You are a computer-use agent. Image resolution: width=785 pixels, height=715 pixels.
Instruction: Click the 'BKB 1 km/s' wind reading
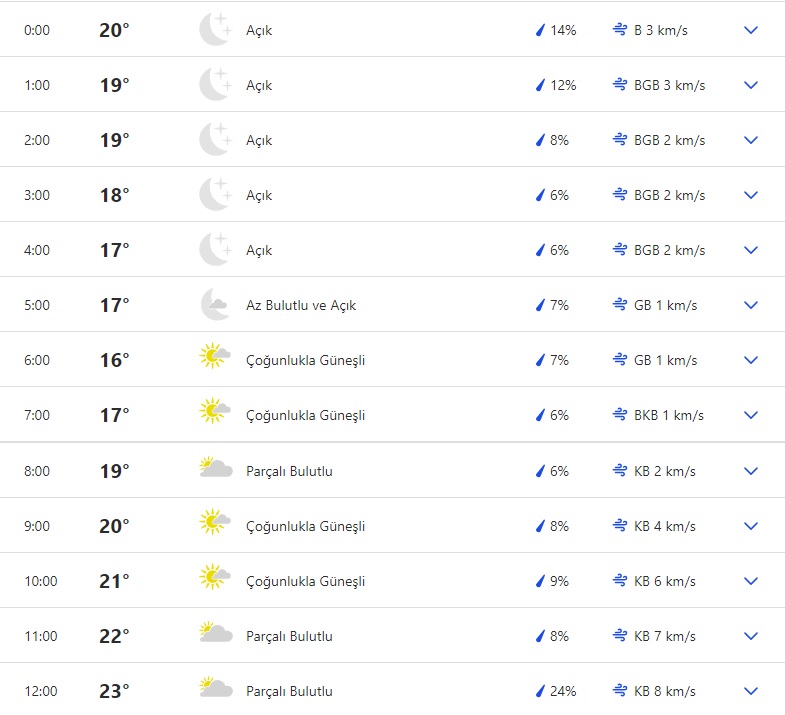[x=669, y=415]
